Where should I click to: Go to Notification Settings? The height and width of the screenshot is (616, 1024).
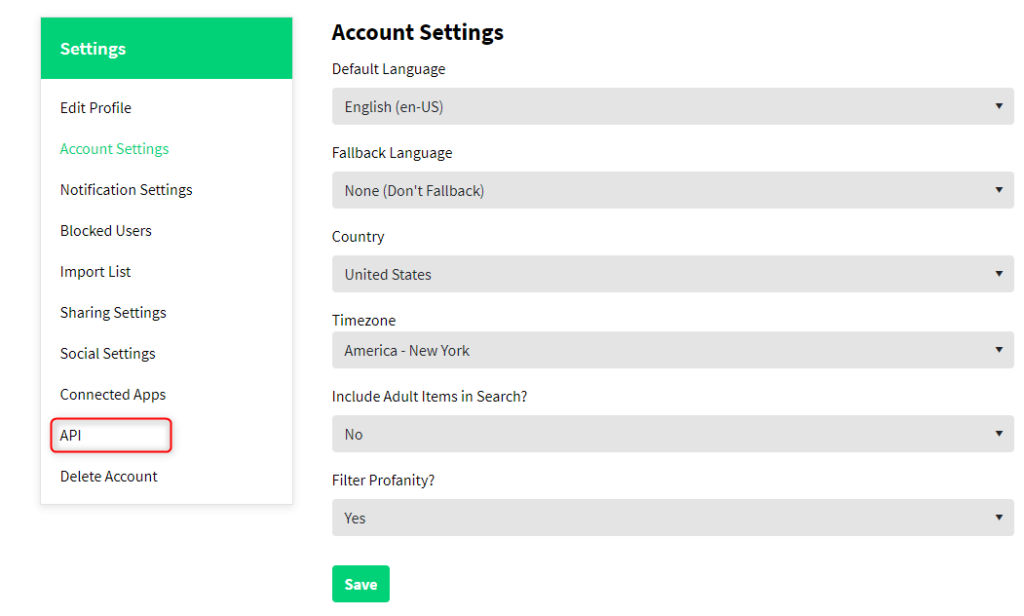(x=126, y=190)
